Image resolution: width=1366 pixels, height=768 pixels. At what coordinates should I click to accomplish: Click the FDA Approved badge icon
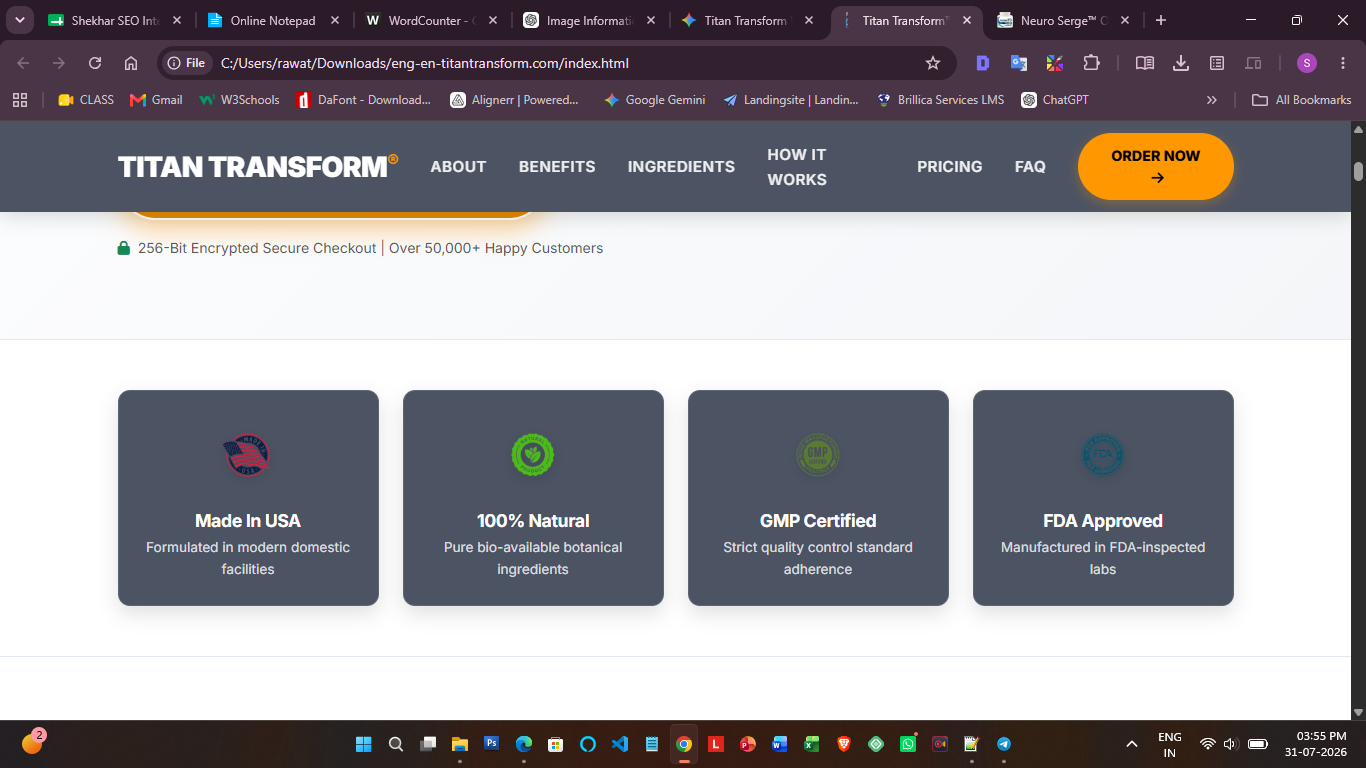(x=1103, y=455)
